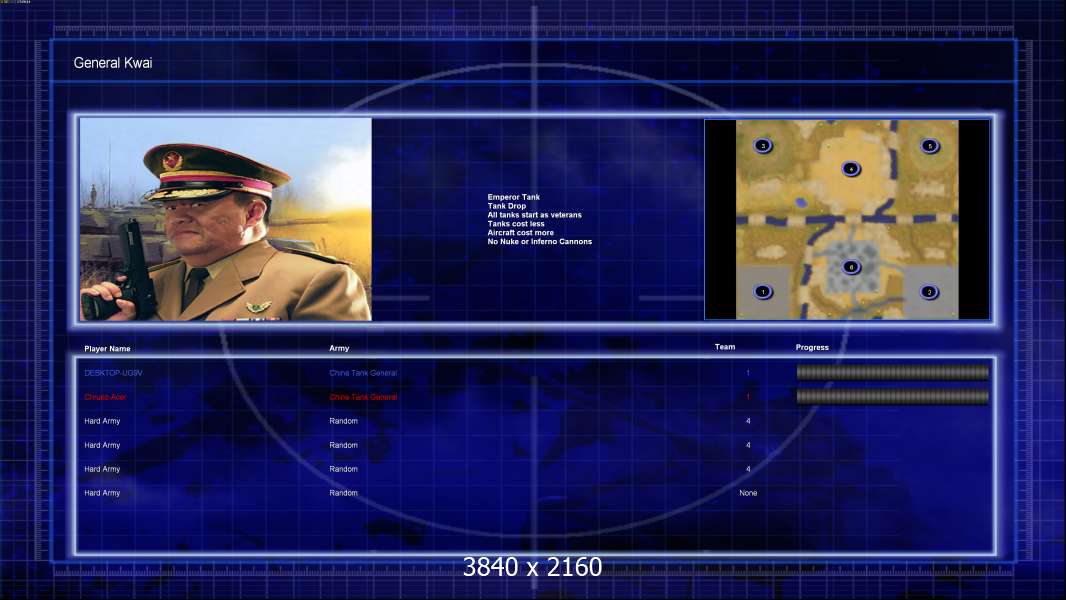Select the 'Tank Drop' line
The height and width of the screenshot is (600, 1066).
(506, 206)
